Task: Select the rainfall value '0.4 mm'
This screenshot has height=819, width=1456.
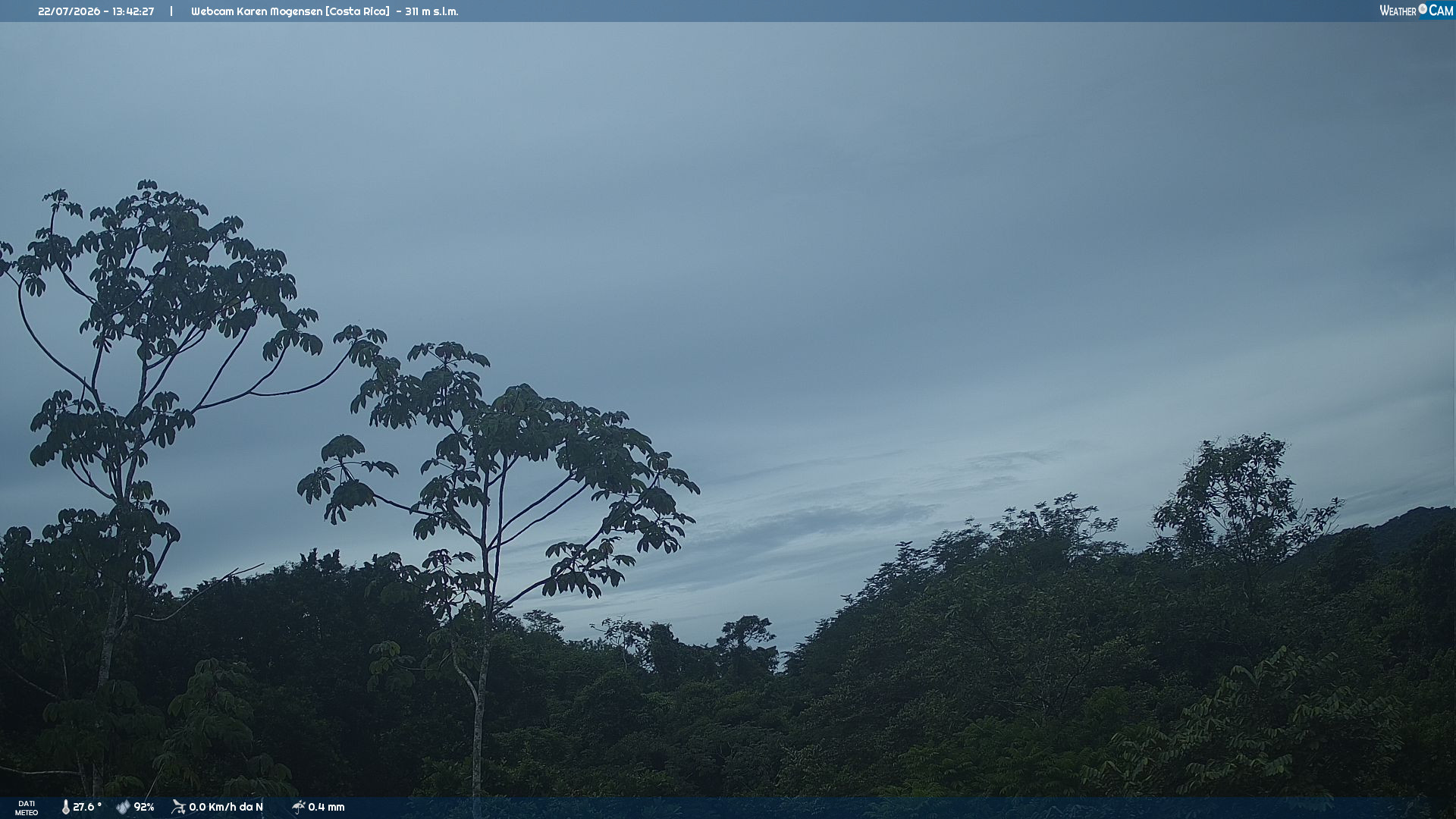Action: coord(326,807)
